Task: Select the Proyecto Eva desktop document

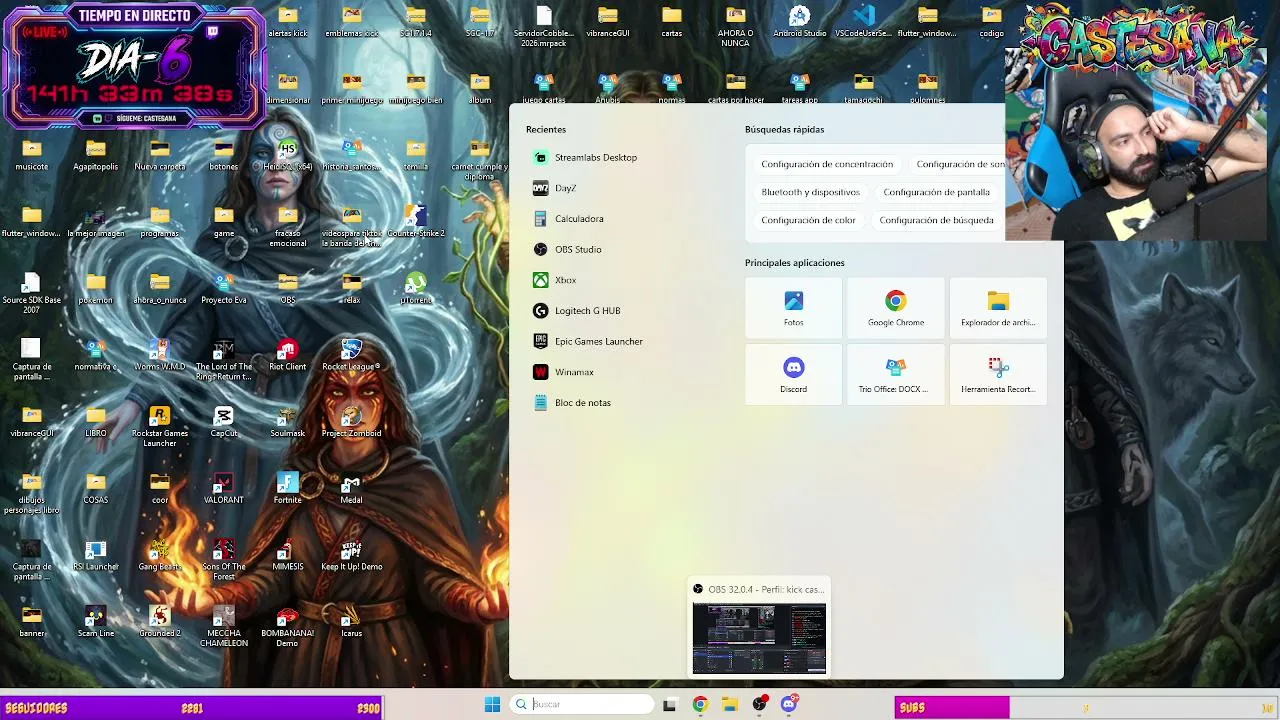Action: tap(224, 288)
